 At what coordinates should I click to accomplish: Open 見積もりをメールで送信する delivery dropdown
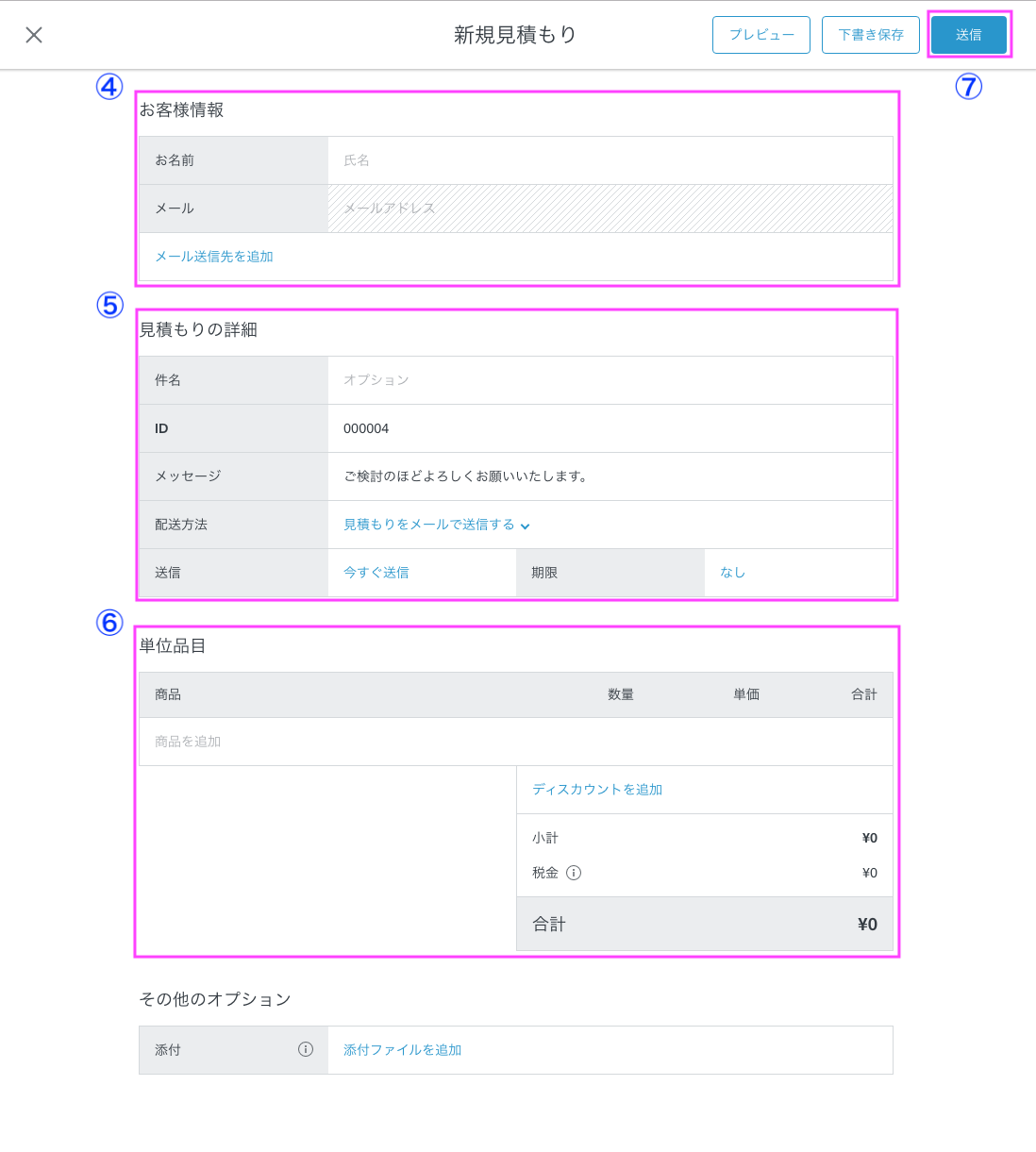[x=429, y=525]
